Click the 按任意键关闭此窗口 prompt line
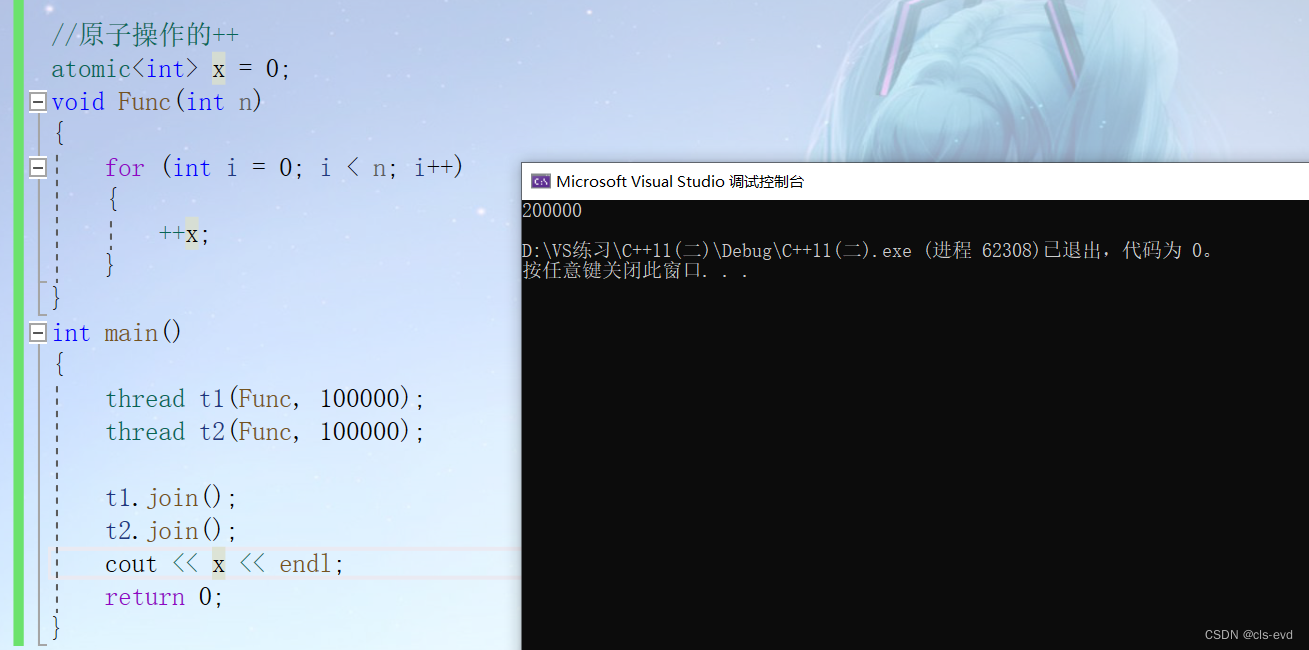 pos(635,271)
